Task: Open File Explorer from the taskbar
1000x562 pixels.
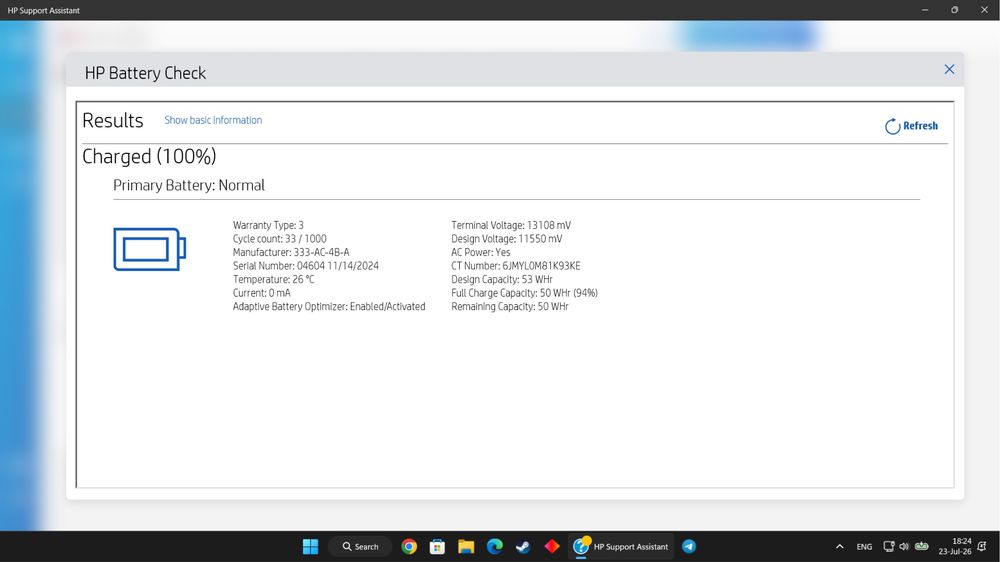Action: [466, 547]
